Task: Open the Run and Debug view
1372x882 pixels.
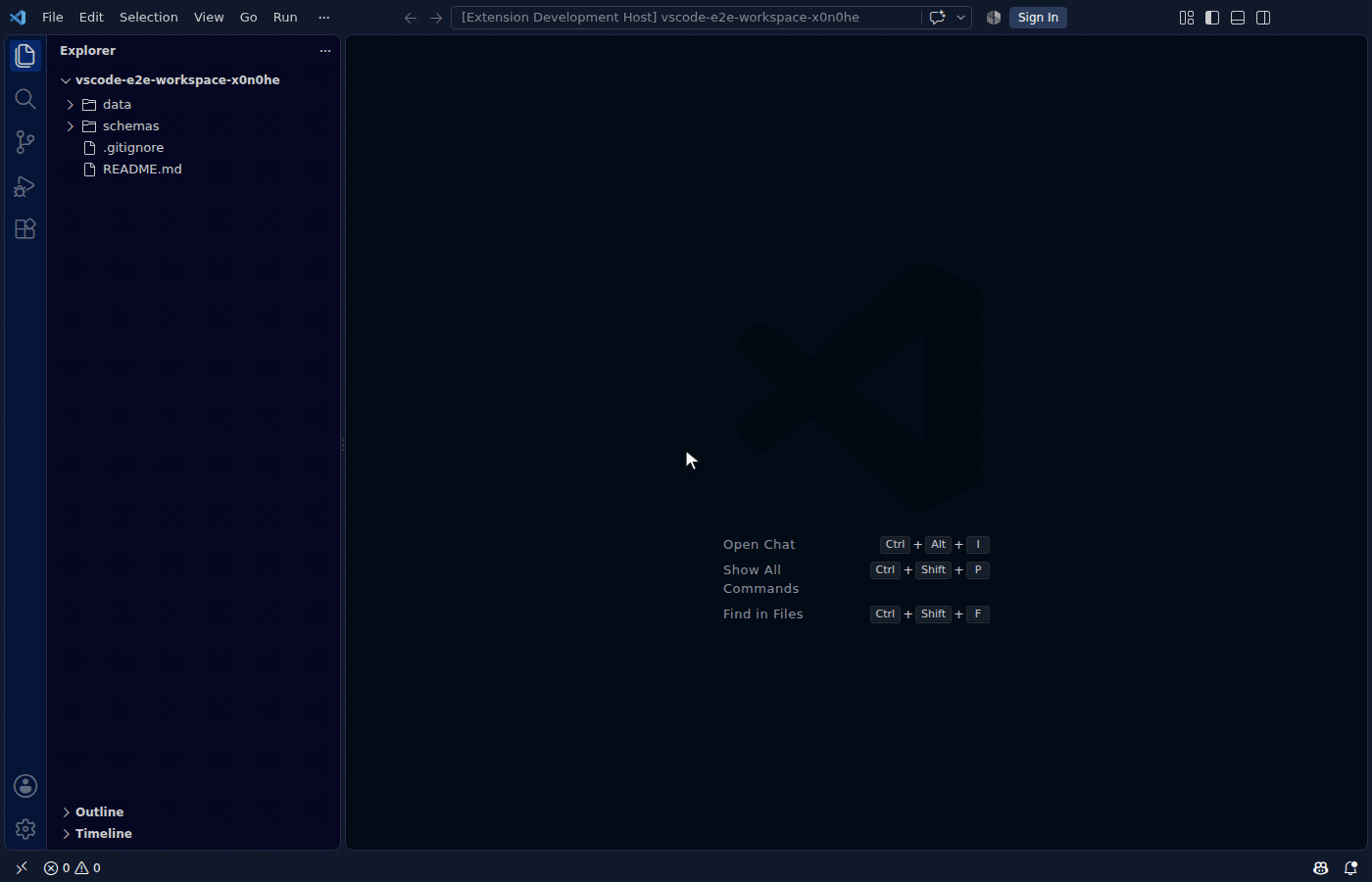Action: [25, 185]
